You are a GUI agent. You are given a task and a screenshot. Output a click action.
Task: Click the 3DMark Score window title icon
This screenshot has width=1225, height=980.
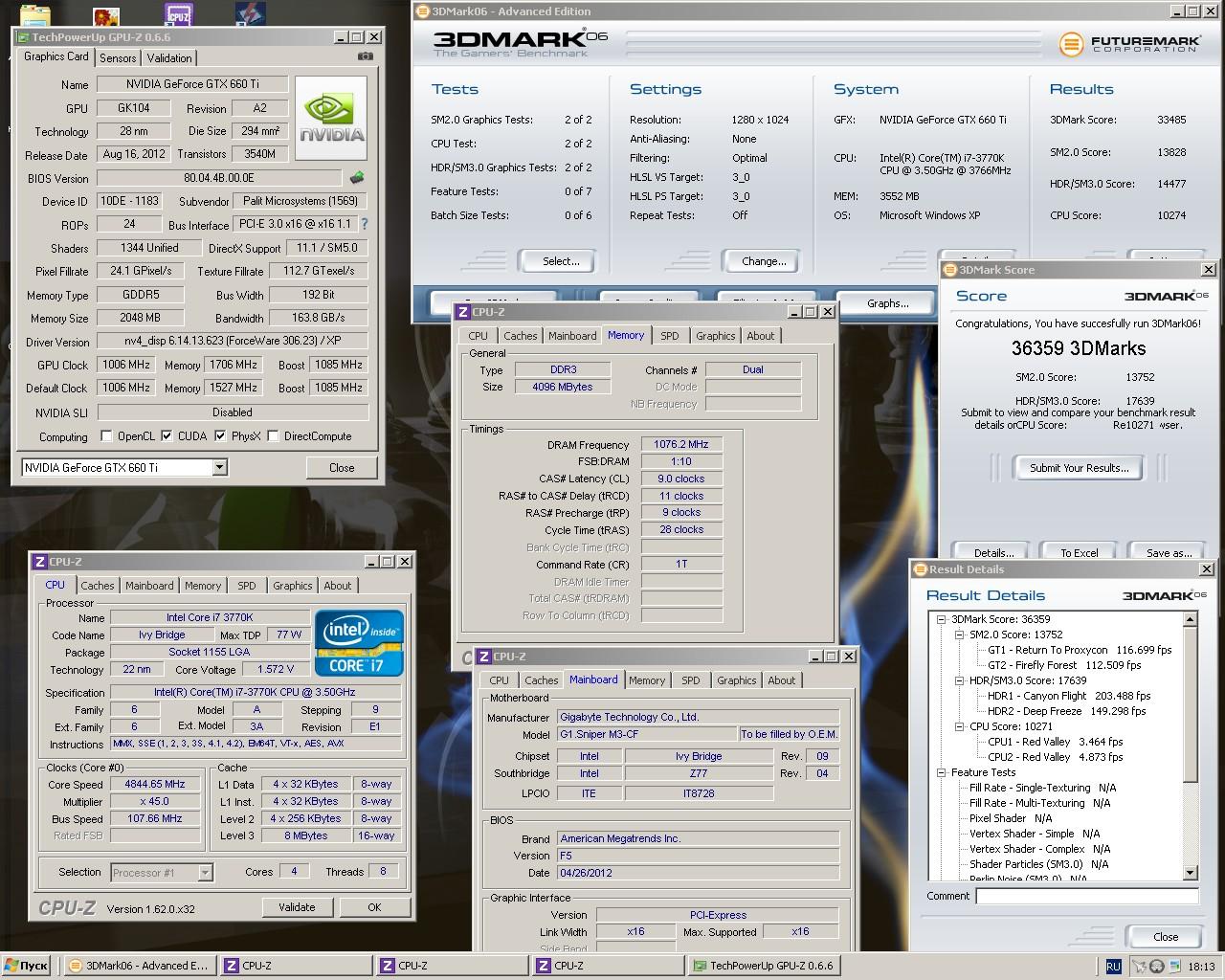pos(951,270)
